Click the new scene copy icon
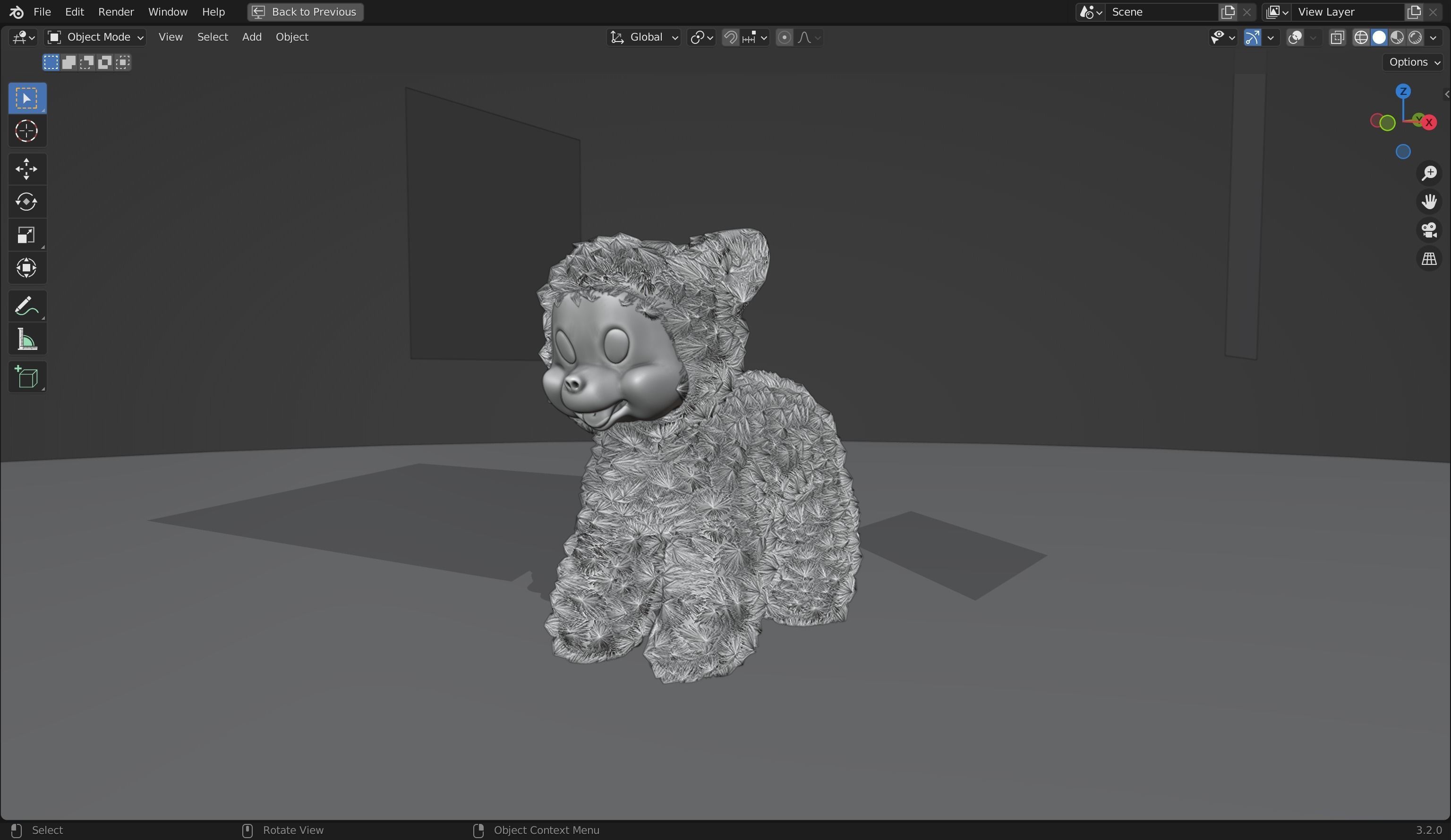This screenshot has height=840, width=1451. coord(1228,11)
